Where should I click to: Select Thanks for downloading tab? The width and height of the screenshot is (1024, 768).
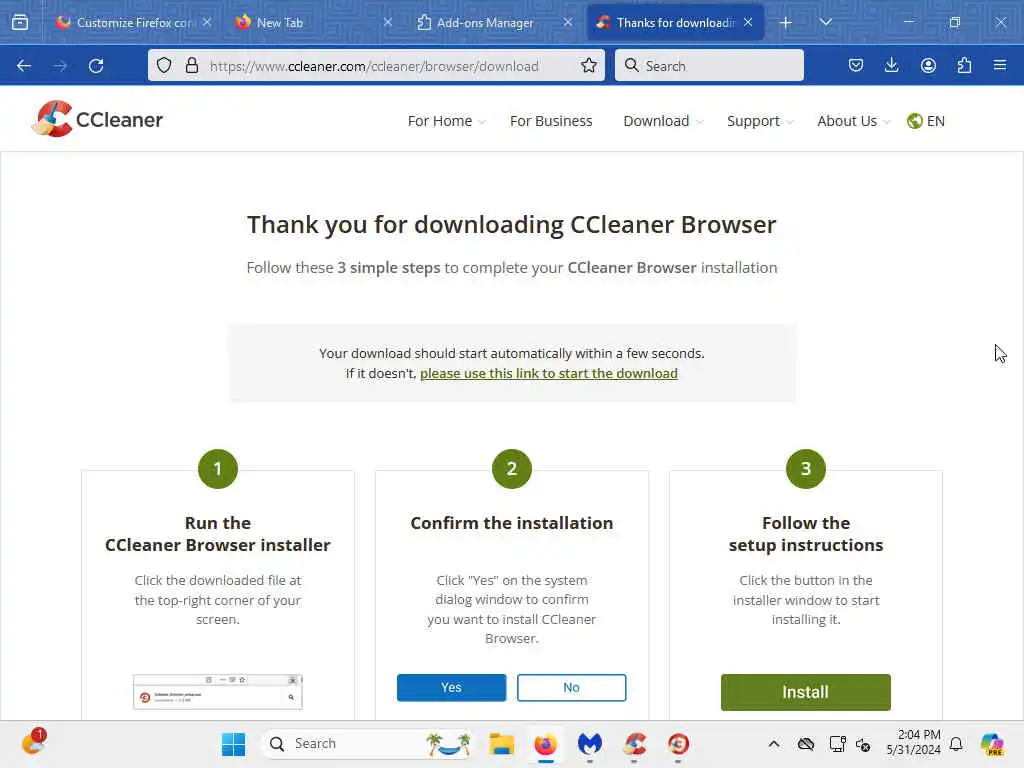675,22
